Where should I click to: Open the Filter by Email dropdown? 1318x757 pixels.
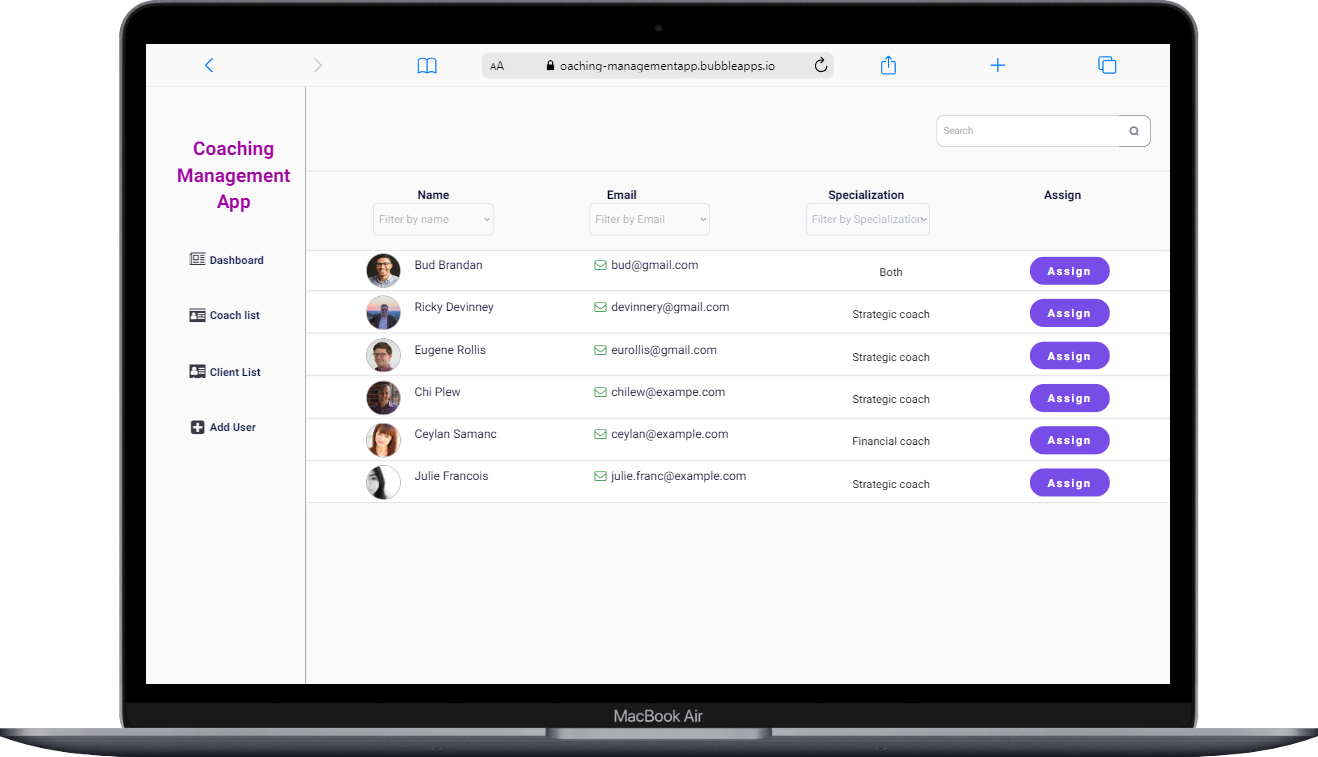point(649,220)
